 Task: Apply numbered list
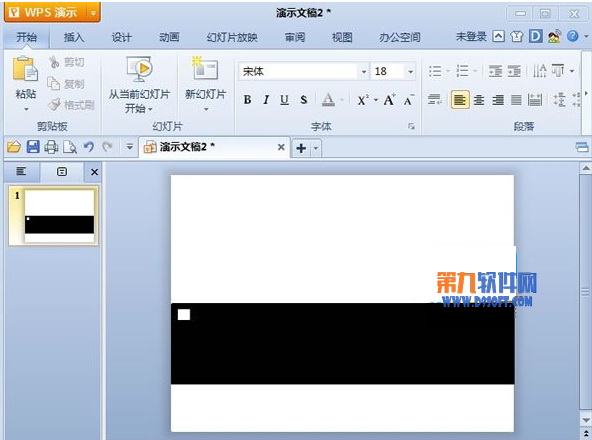(462, 71)
